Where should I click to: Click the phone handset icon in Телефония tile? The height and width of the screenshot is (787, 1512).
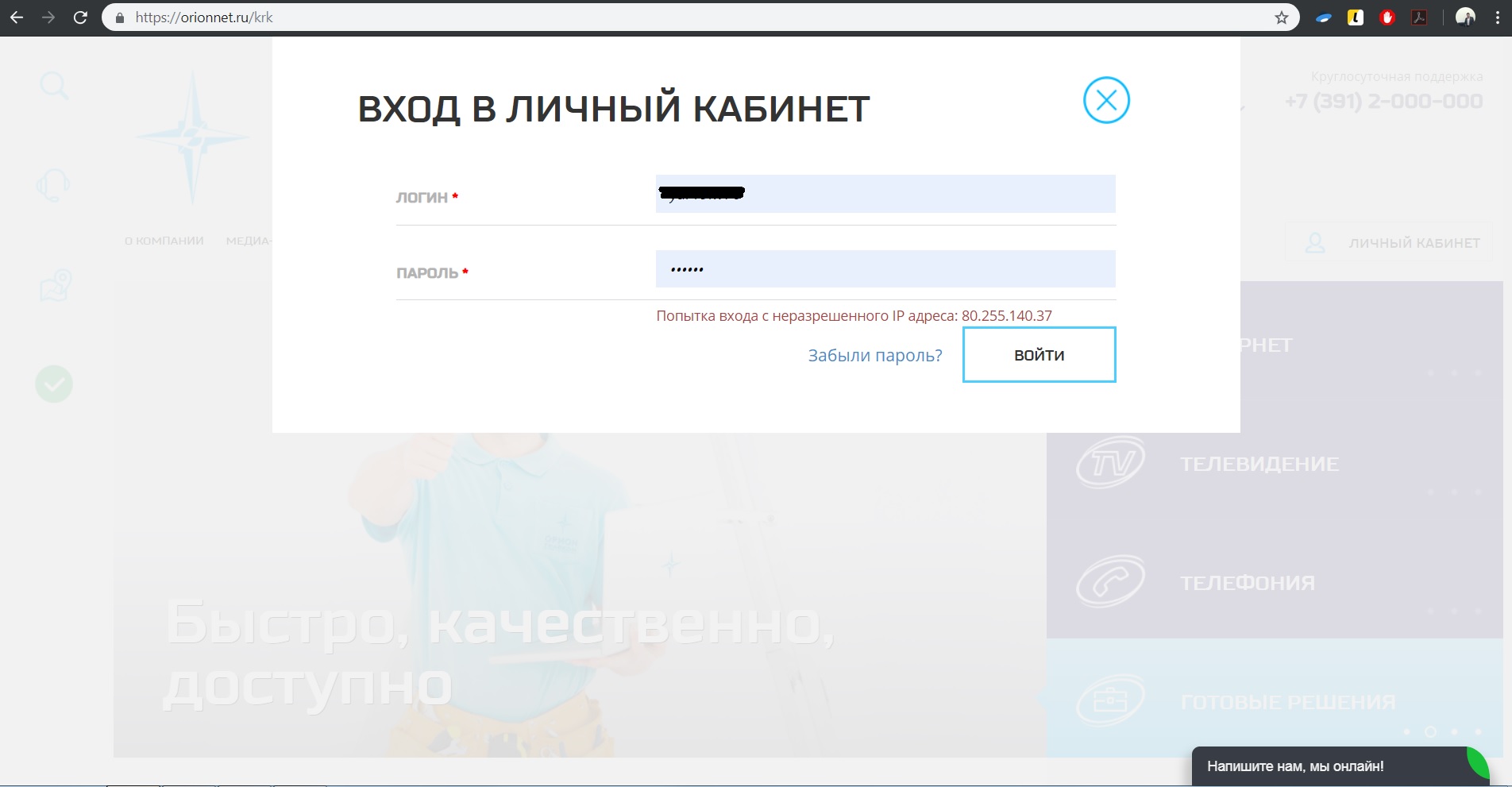1110,581
